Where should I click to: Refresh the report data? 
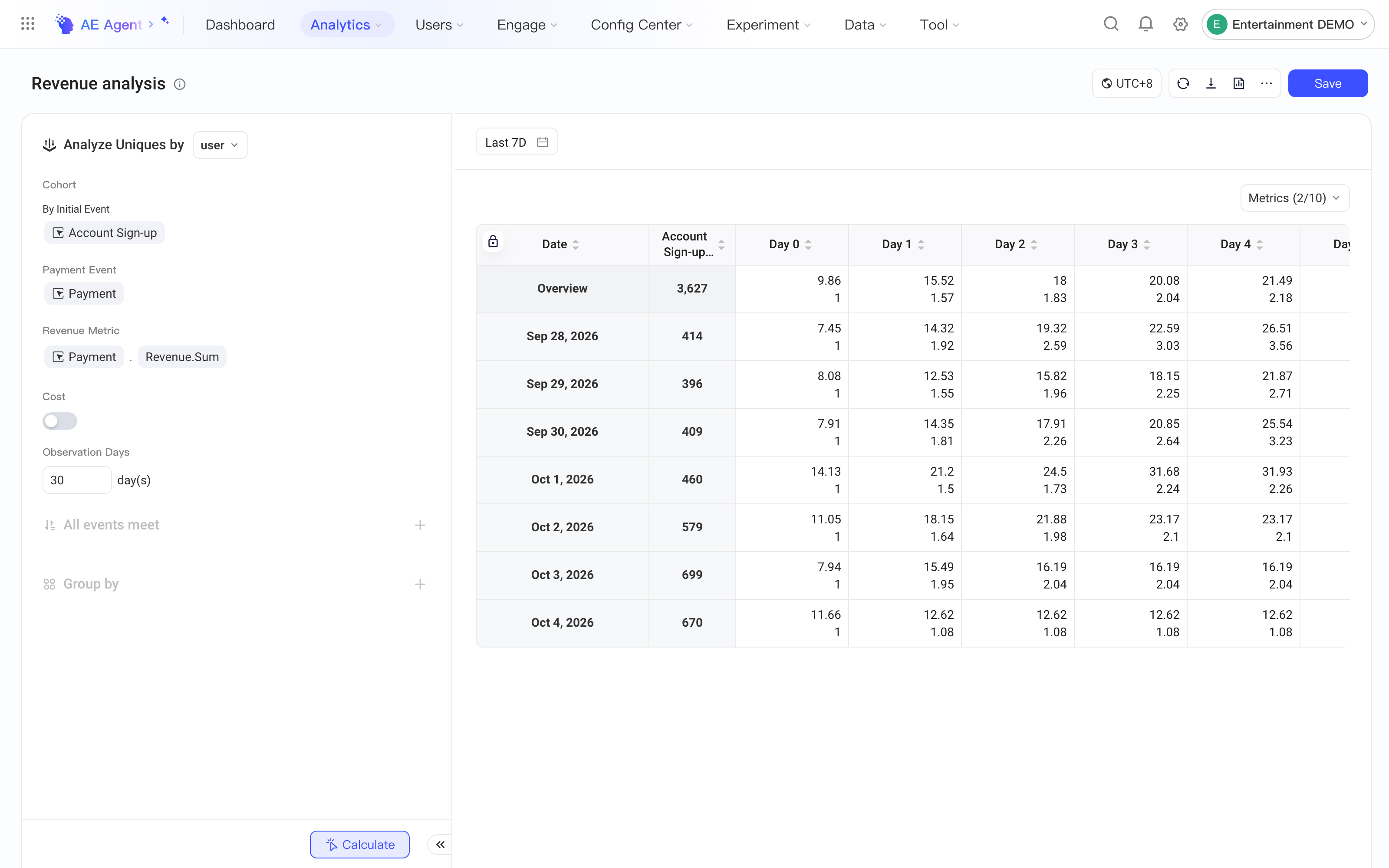(1183, 84)
